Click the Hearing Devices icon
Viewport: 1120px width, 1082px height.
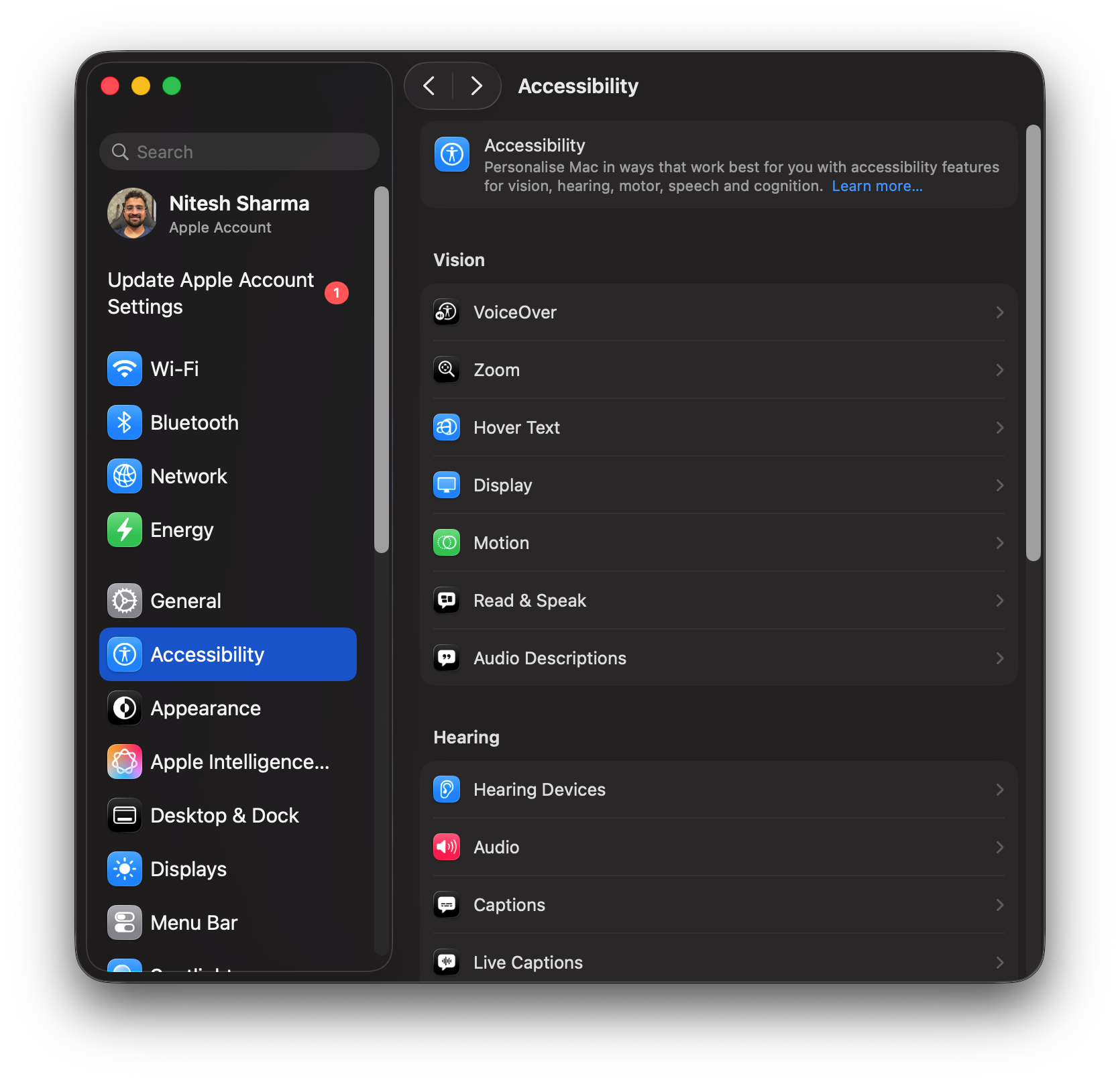[x=446, y=789]
